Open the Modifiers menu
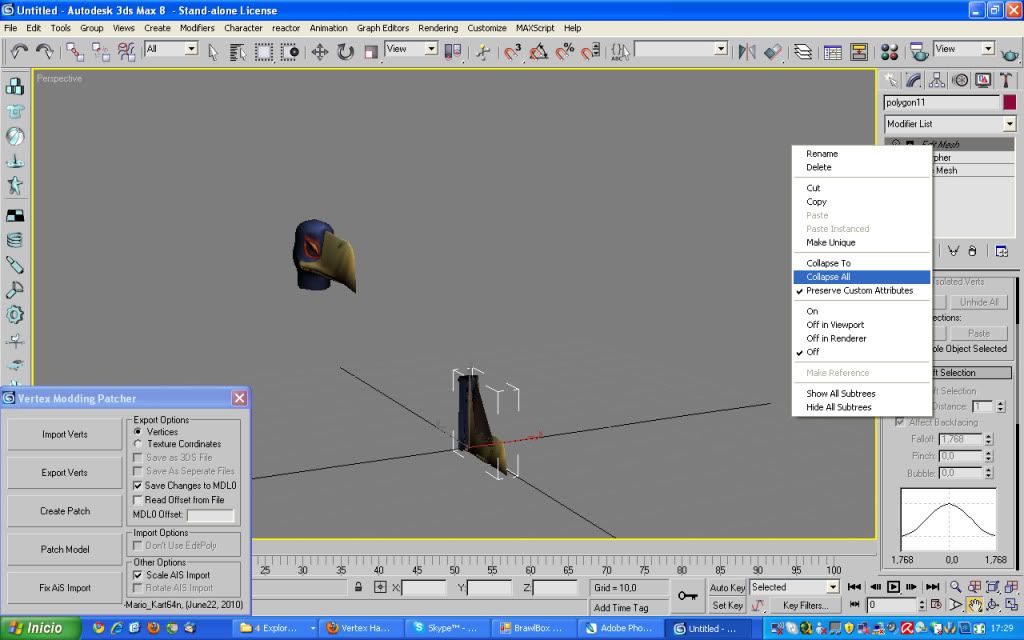This screenshot has height=640, width=1024. [x=197, y=28]
